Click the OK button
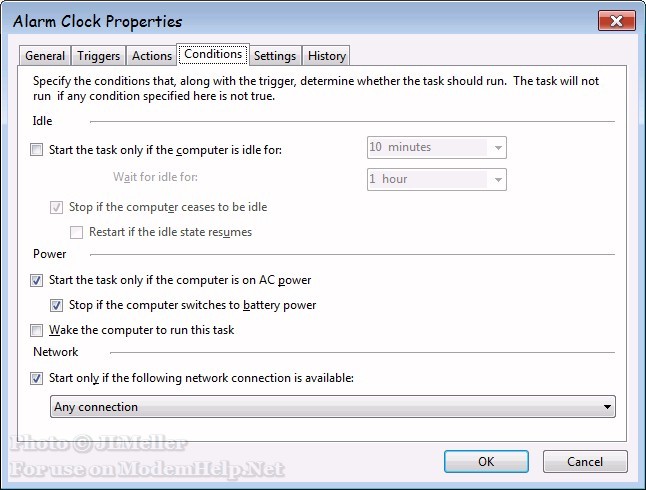The image size is (646, 490). [486, 462]
